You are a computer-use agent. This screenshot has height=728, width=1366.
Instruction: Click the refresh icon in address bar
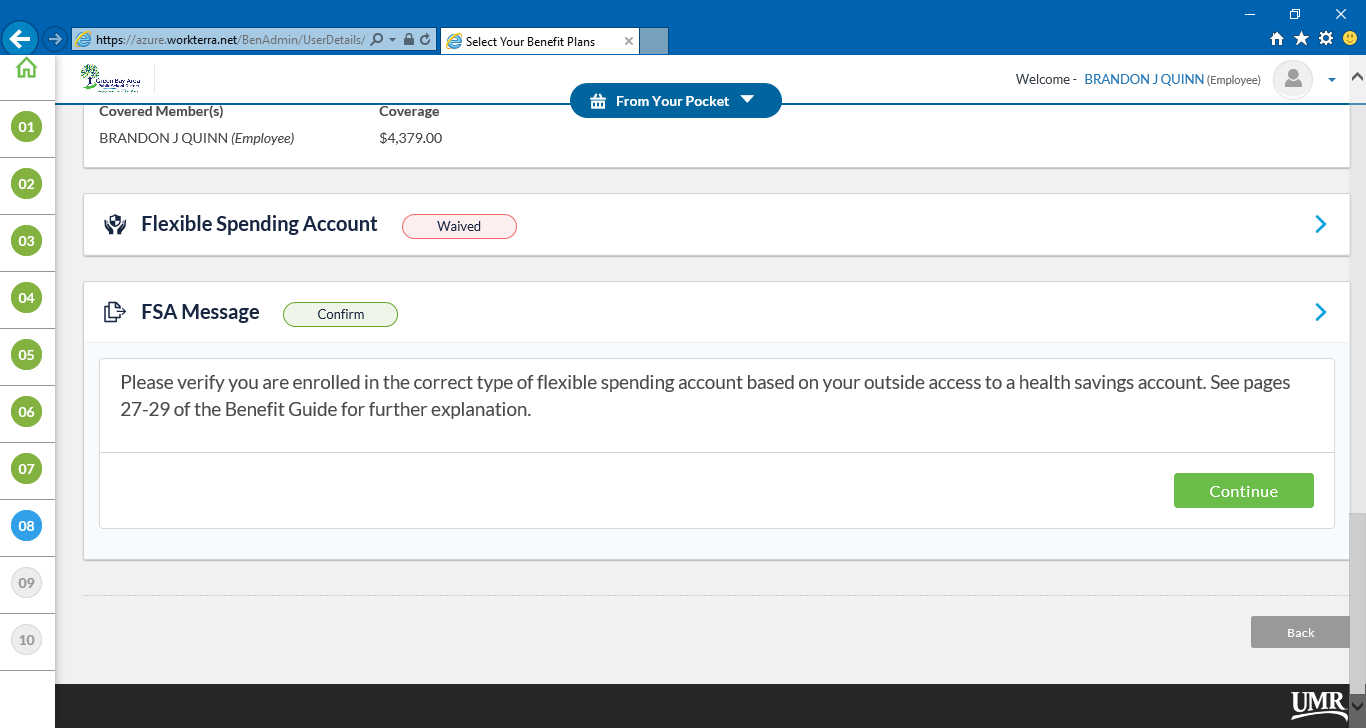tap(425, 40)
